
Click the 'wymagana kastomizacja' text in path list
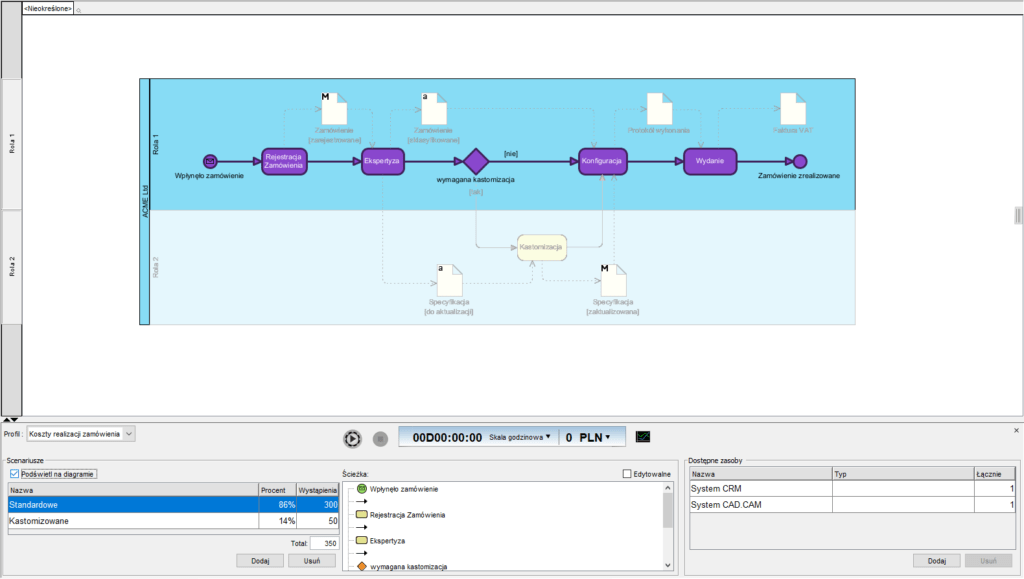point(409,567)
